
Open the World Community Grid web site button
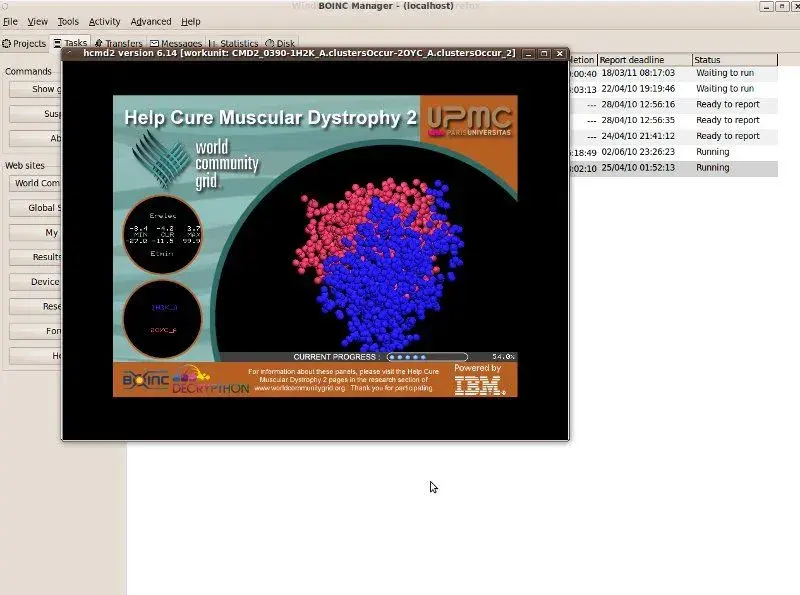point(35,183)
